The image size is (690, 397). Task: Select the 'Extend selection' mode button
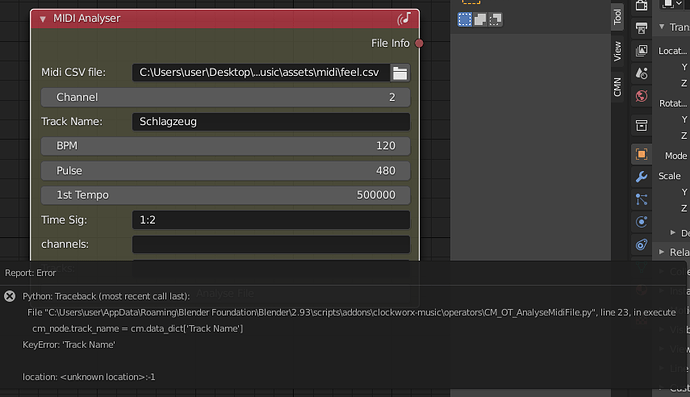(480, 19)
